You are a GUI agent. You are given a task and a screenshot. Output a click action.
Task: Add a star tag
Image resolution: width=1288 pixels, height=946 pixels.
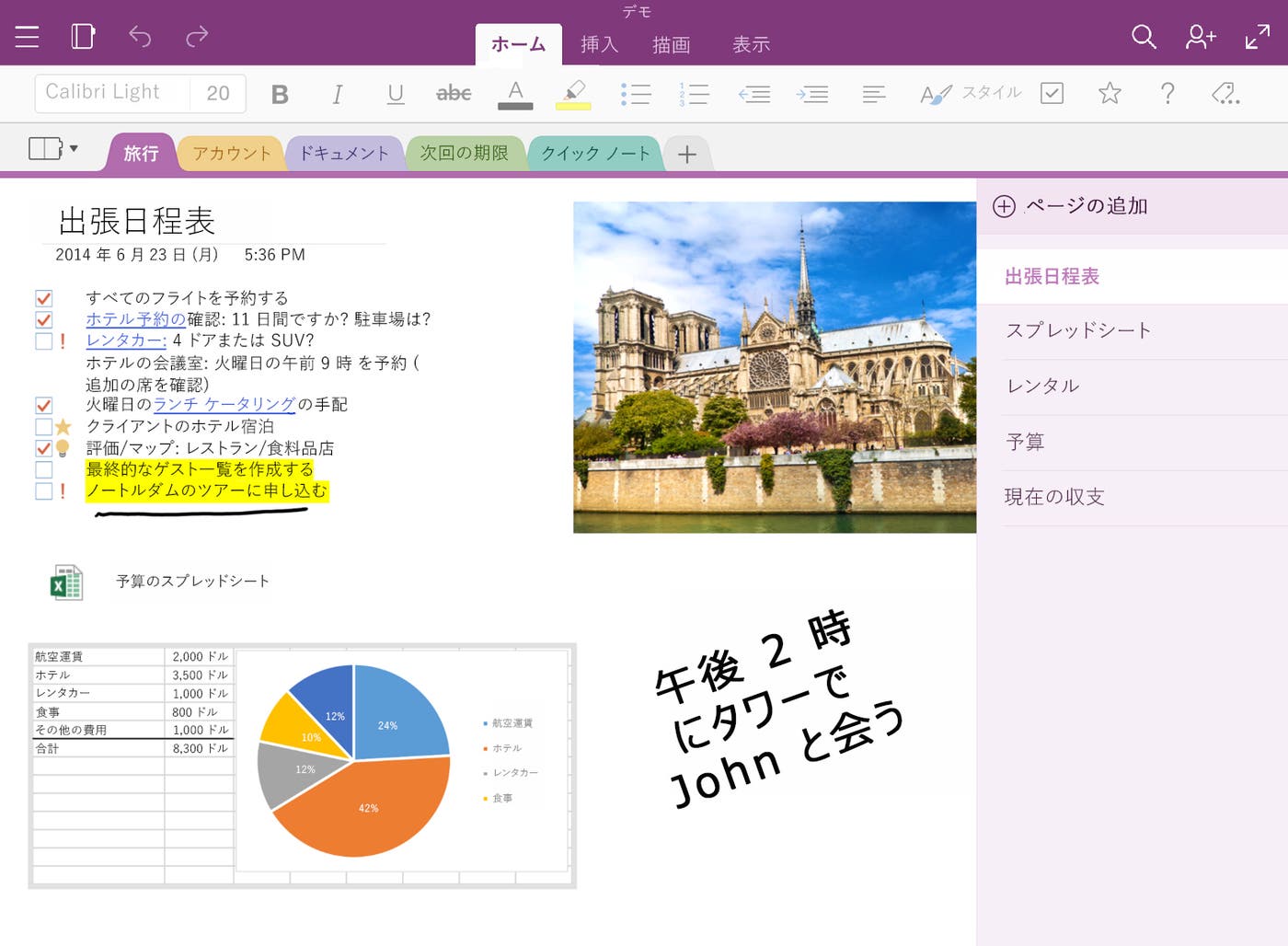coord(1110,93)
